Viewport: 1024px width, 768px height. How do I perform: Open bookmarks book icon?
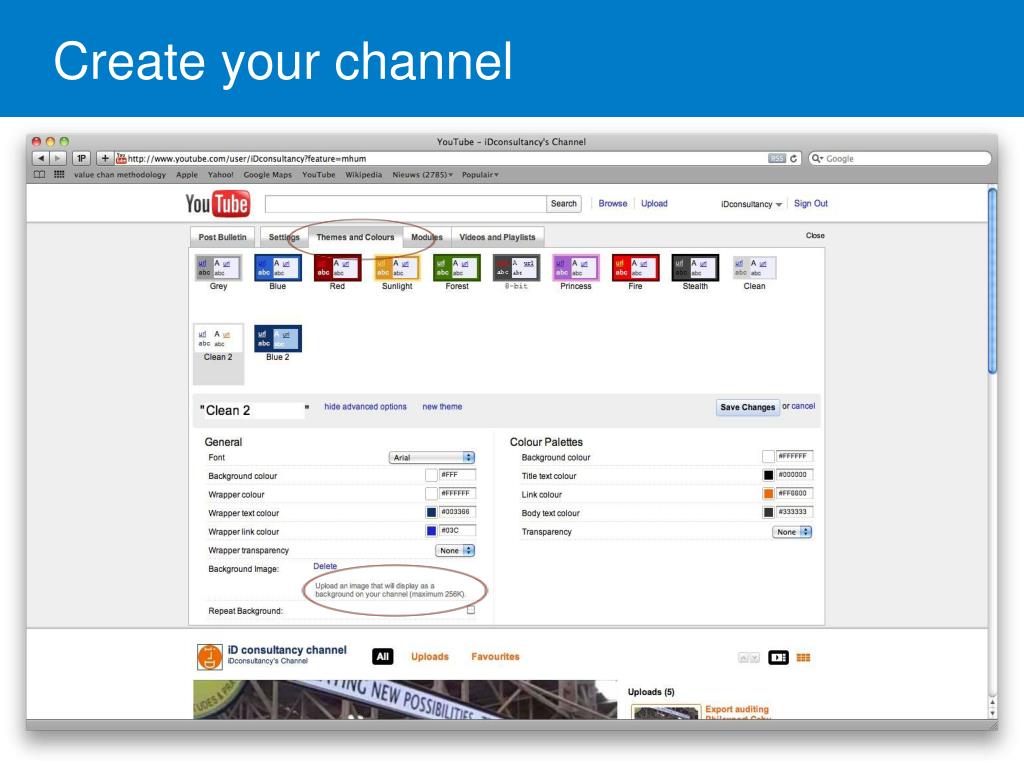[x=39, y=174]
